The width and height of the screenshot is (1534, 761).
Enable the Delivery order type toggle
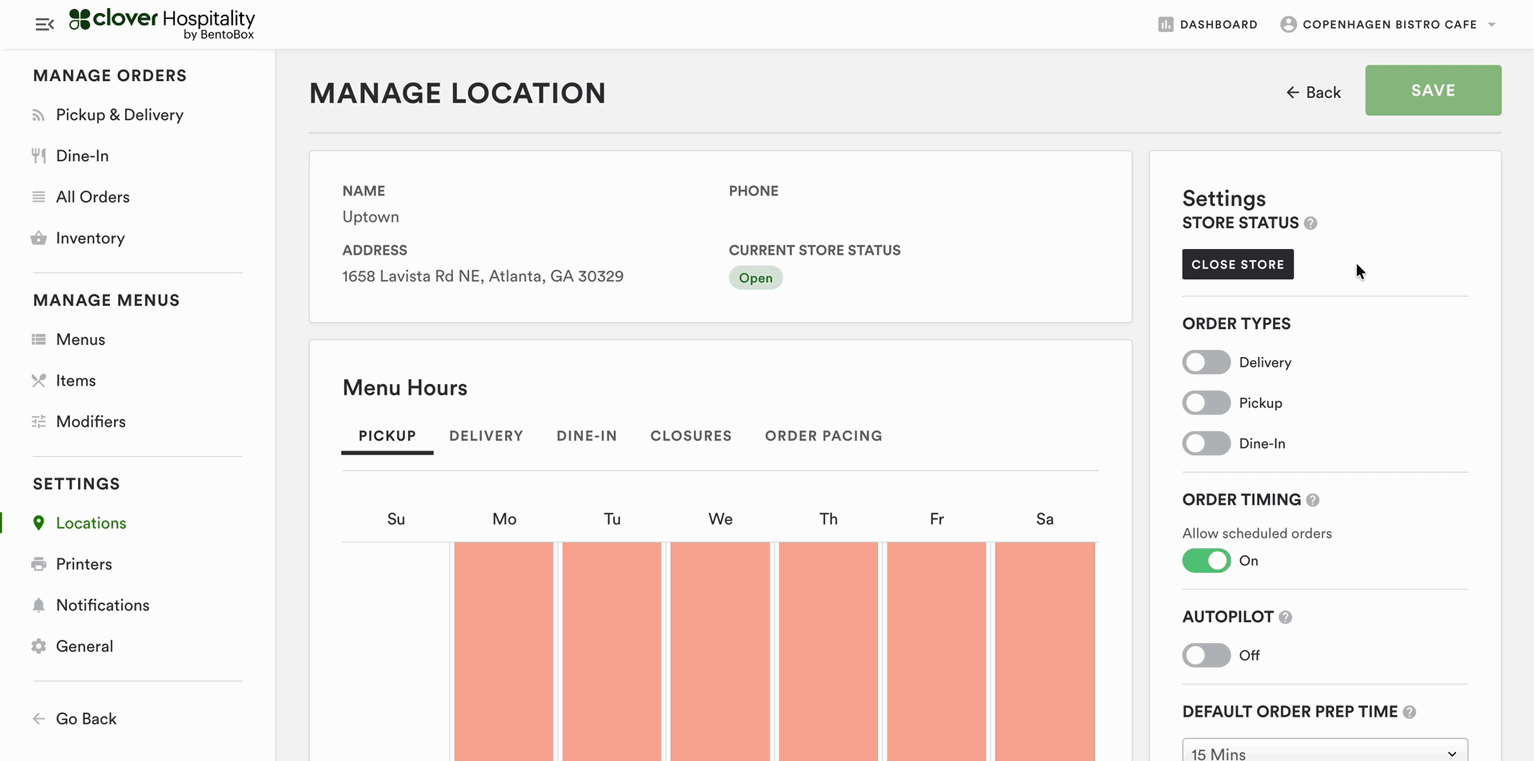coord(1206,362)
